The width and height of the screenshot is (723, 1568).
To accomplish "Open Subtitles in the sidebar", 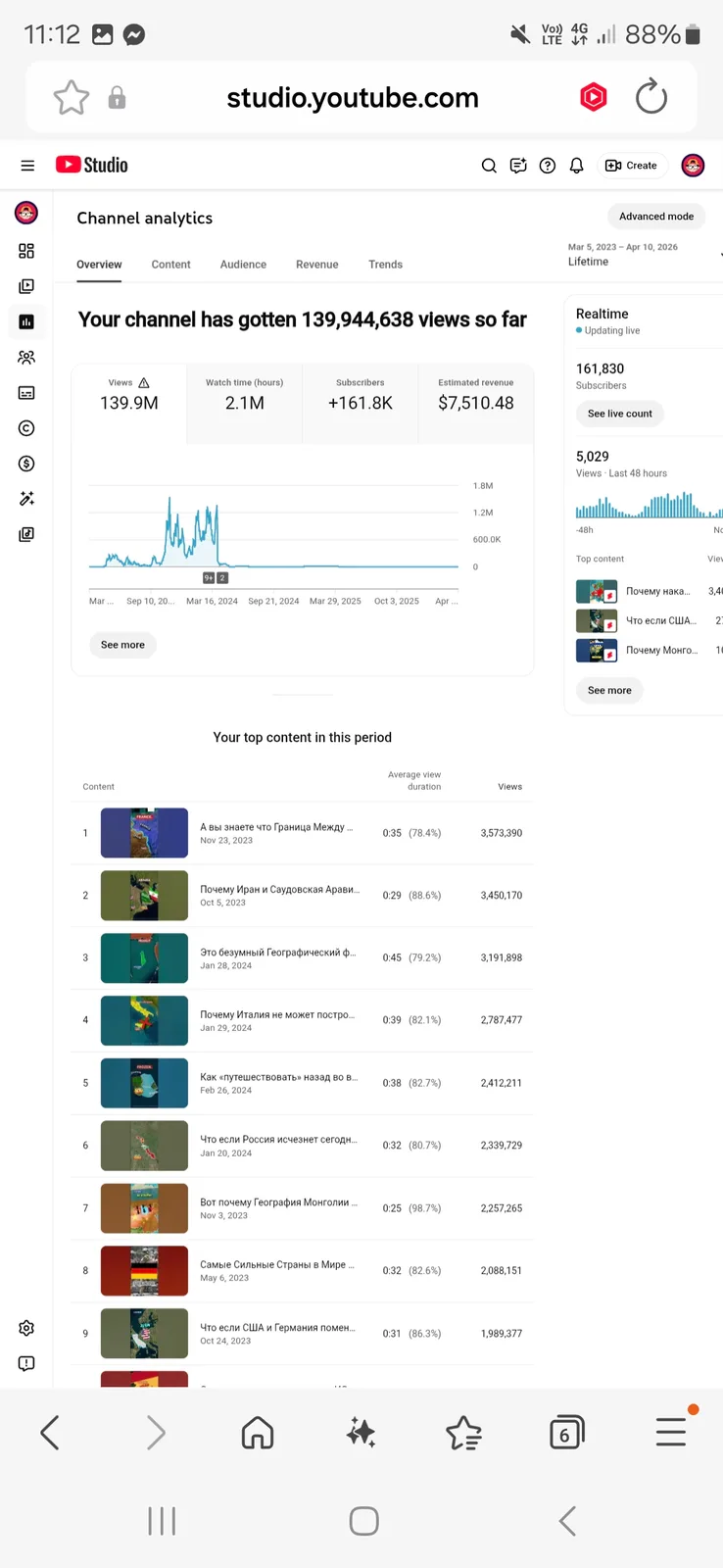I will coord(26,393).
